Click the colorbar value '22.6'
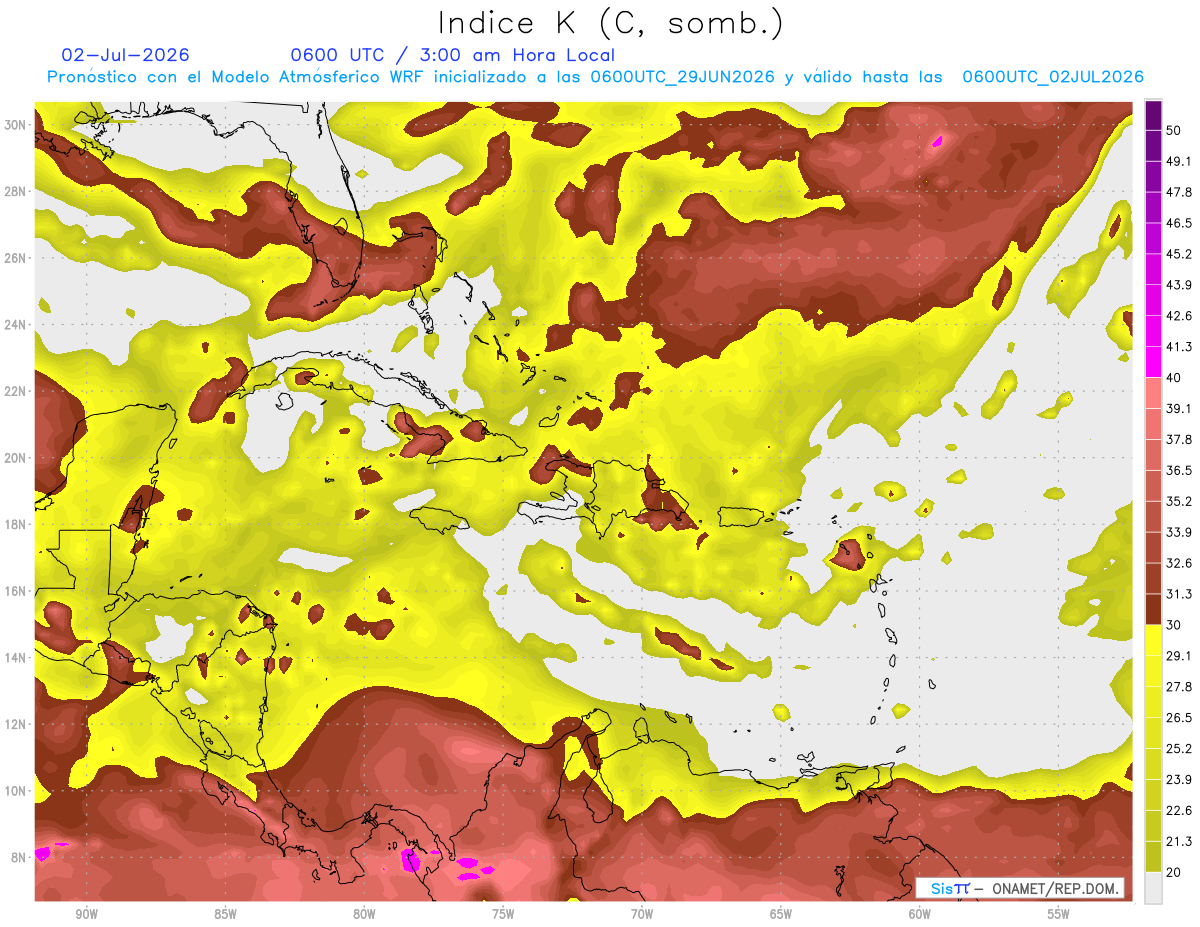This screenshot has height=927, width=1200. point(1178,811)
